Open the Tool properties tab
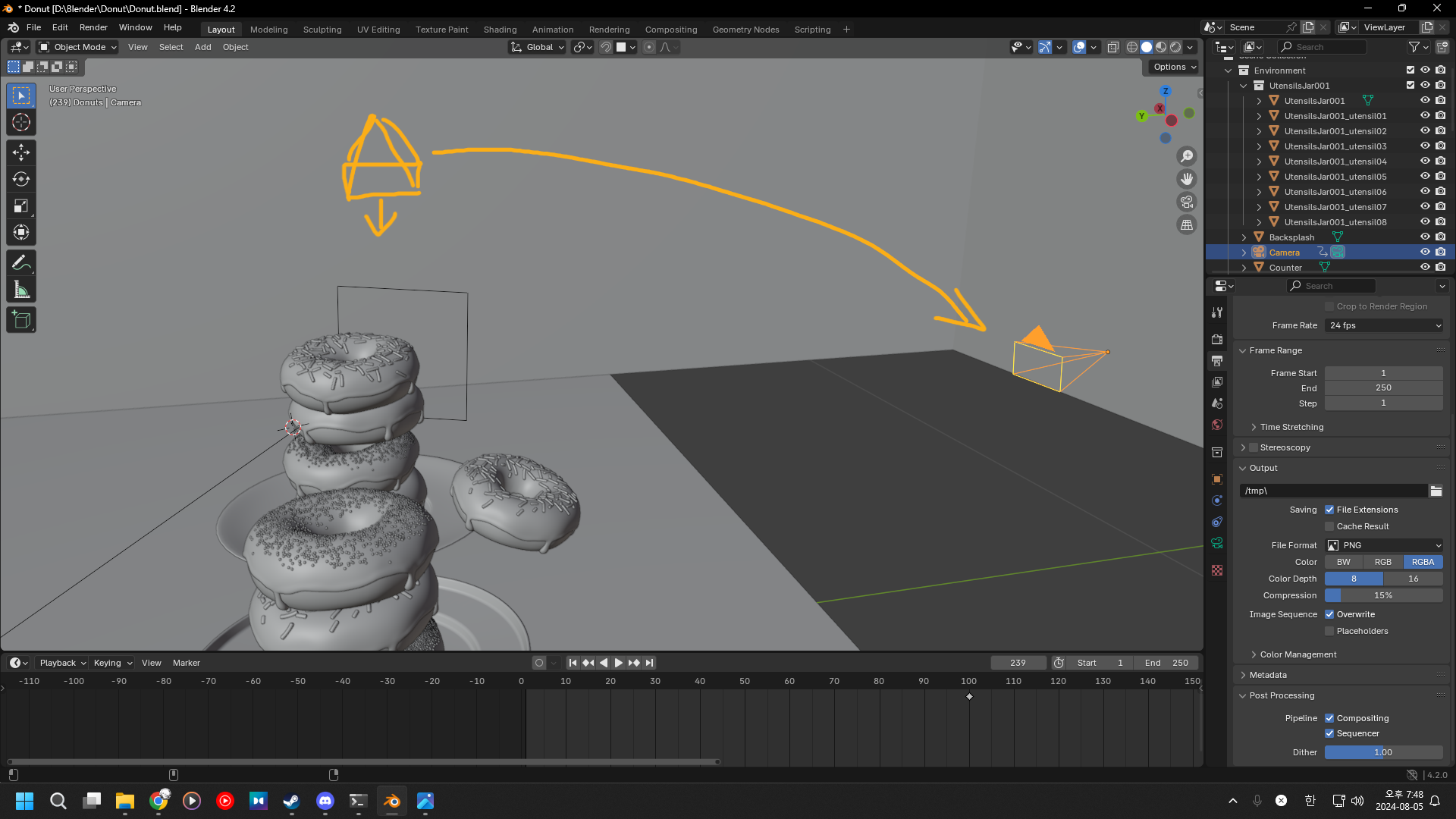 click(1217, 312)
